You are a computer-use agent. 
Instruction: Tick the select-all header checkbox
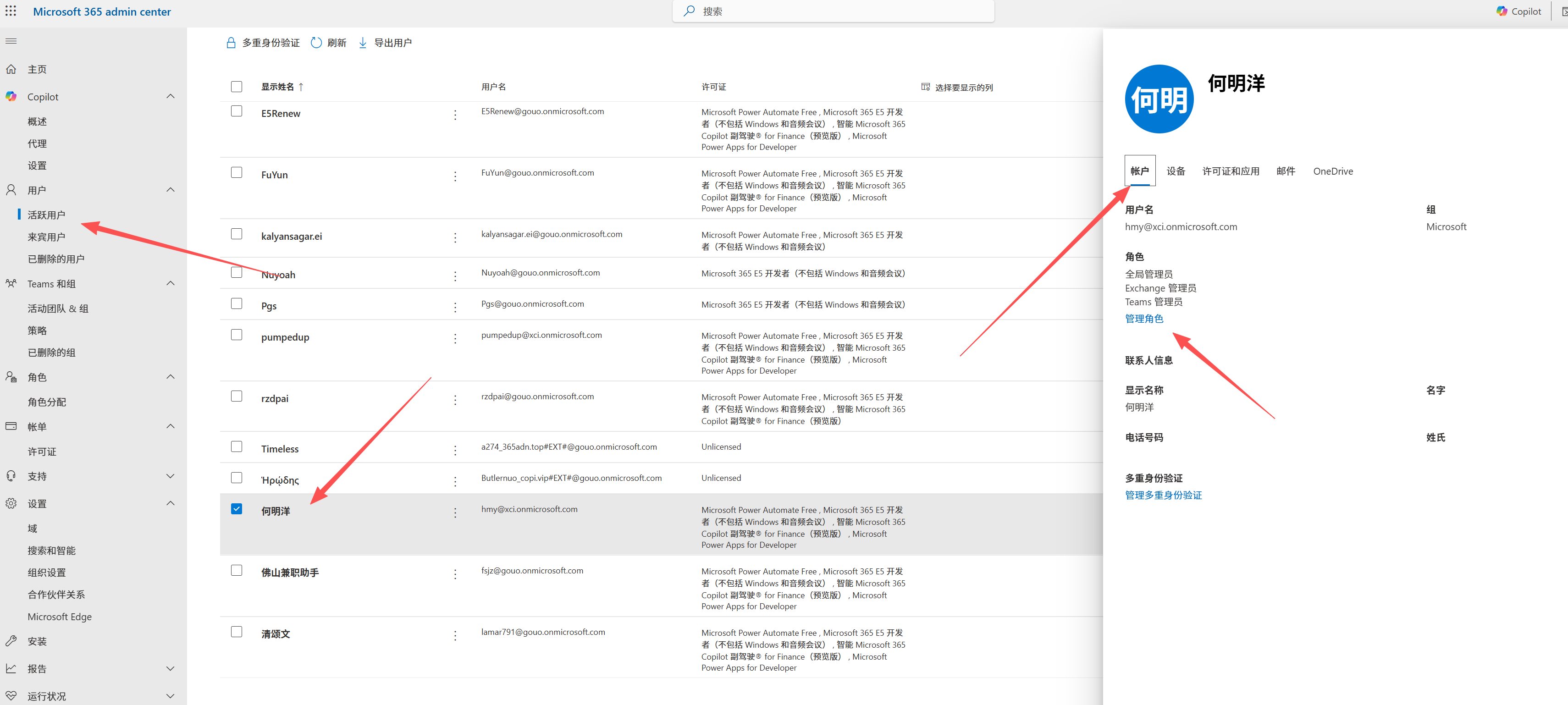coord(237,87)
